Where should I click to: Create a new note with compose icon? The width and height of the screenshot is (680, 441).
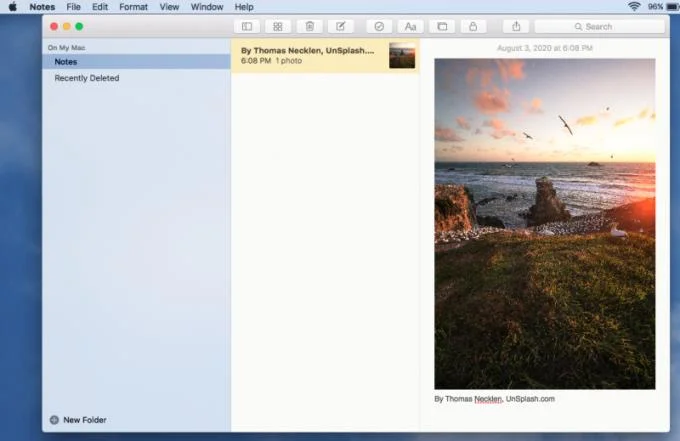pos(340,26)
